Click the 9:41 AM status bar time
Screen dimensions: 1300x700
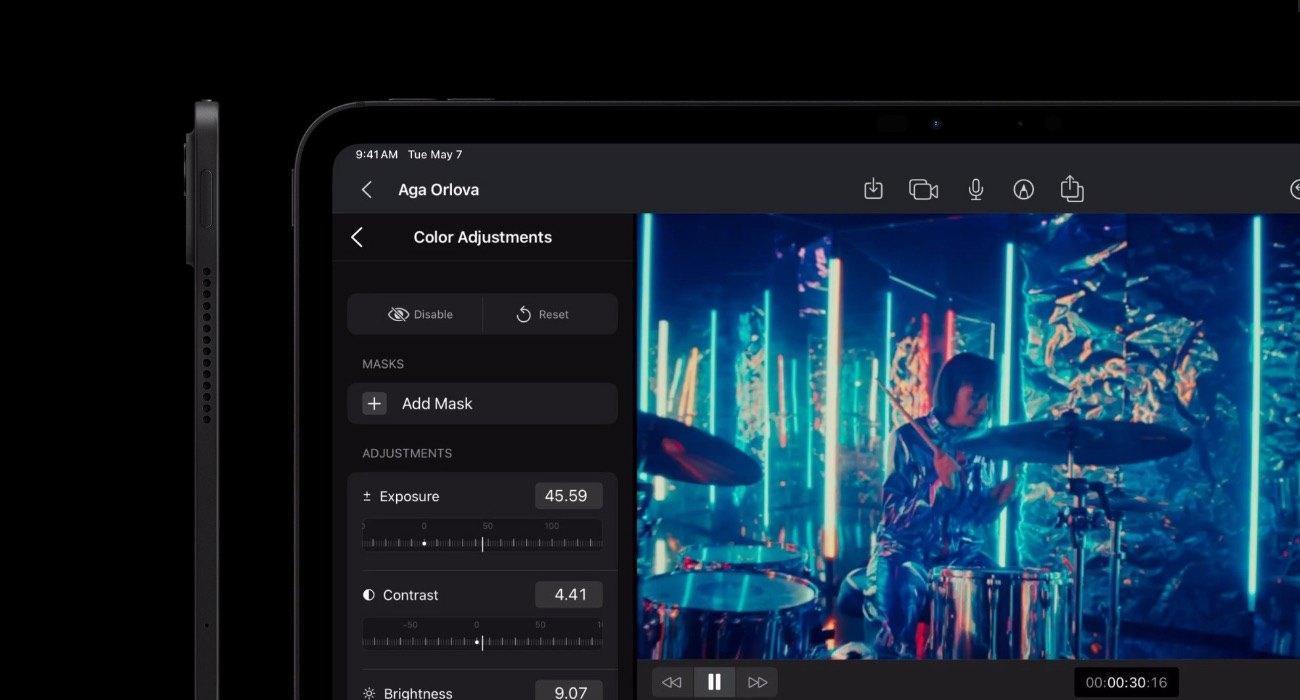coord(377,155)
